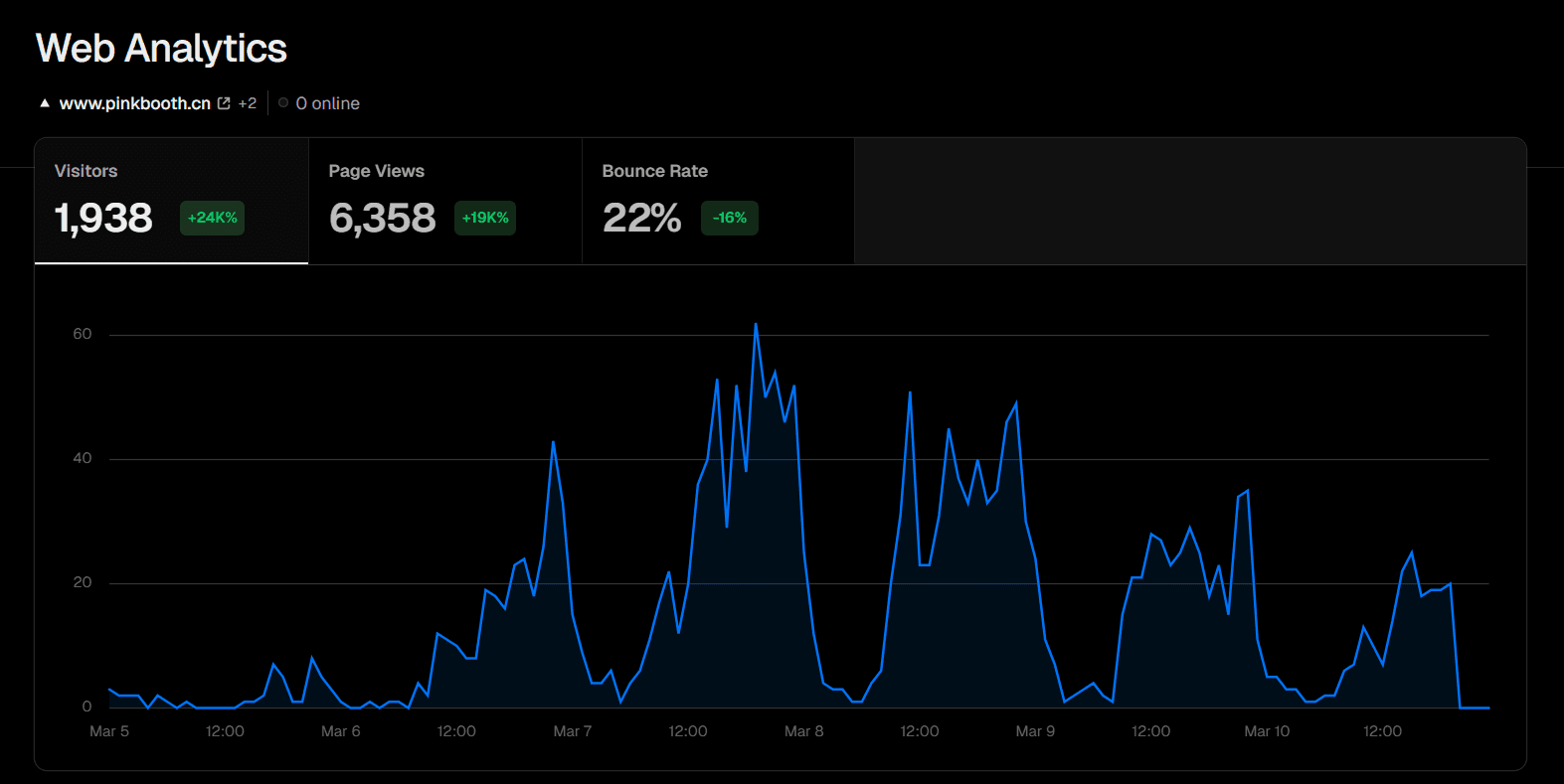Click the online status dot indicator
The image size is (1564, 784).
click(x=283, y=102)
